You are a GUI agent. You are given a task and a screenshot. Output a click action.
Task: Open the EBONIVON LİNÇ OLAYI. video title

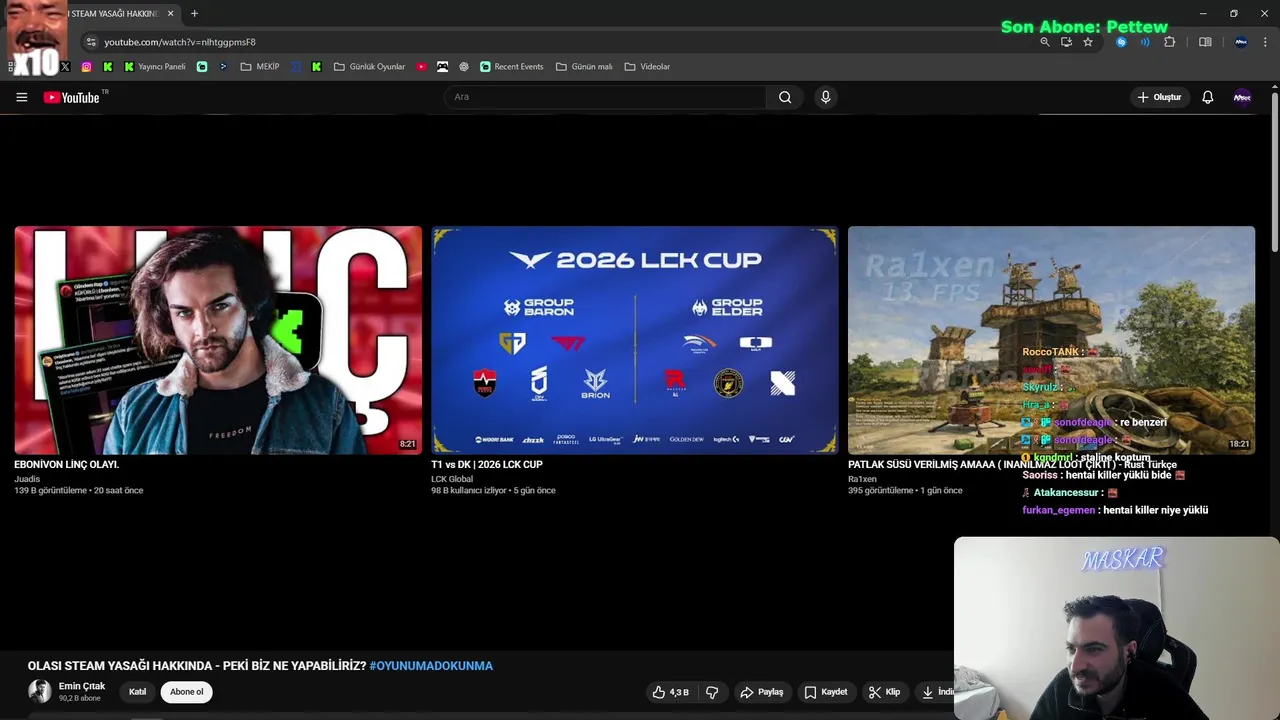(x=67, y=465)
